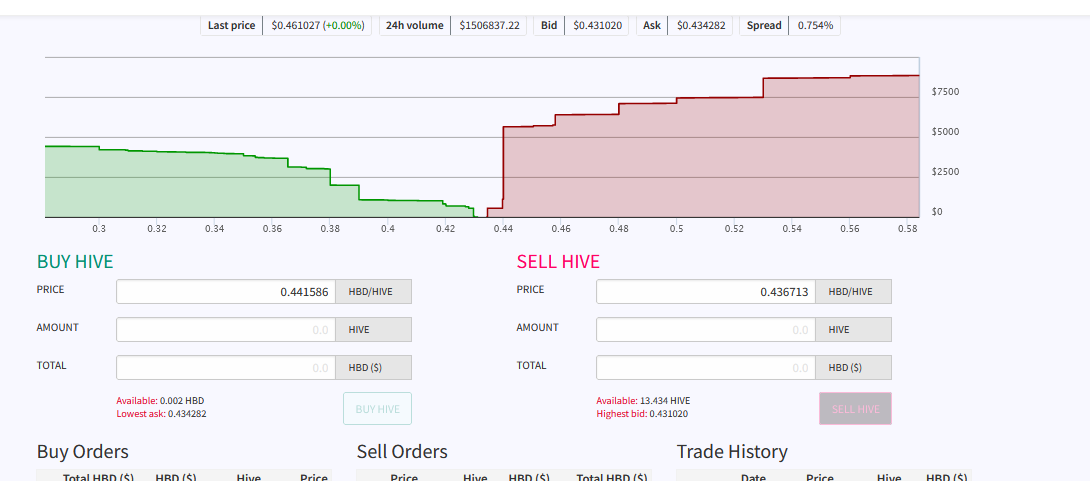The image size is (1090, 481).
Task: Focus the Buy Hive amount field
Action: point(226,329)
